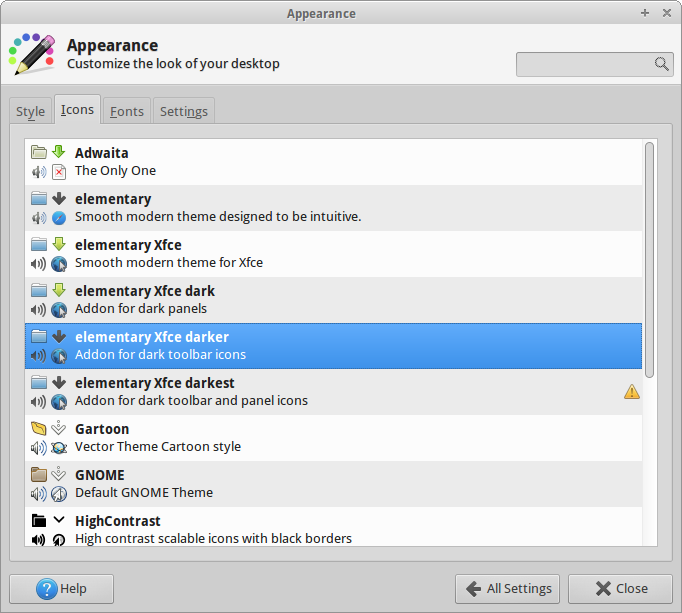Click the elementary theme folder icon
The width and height of the screenshot is (682, 613).
pos(39,198)
